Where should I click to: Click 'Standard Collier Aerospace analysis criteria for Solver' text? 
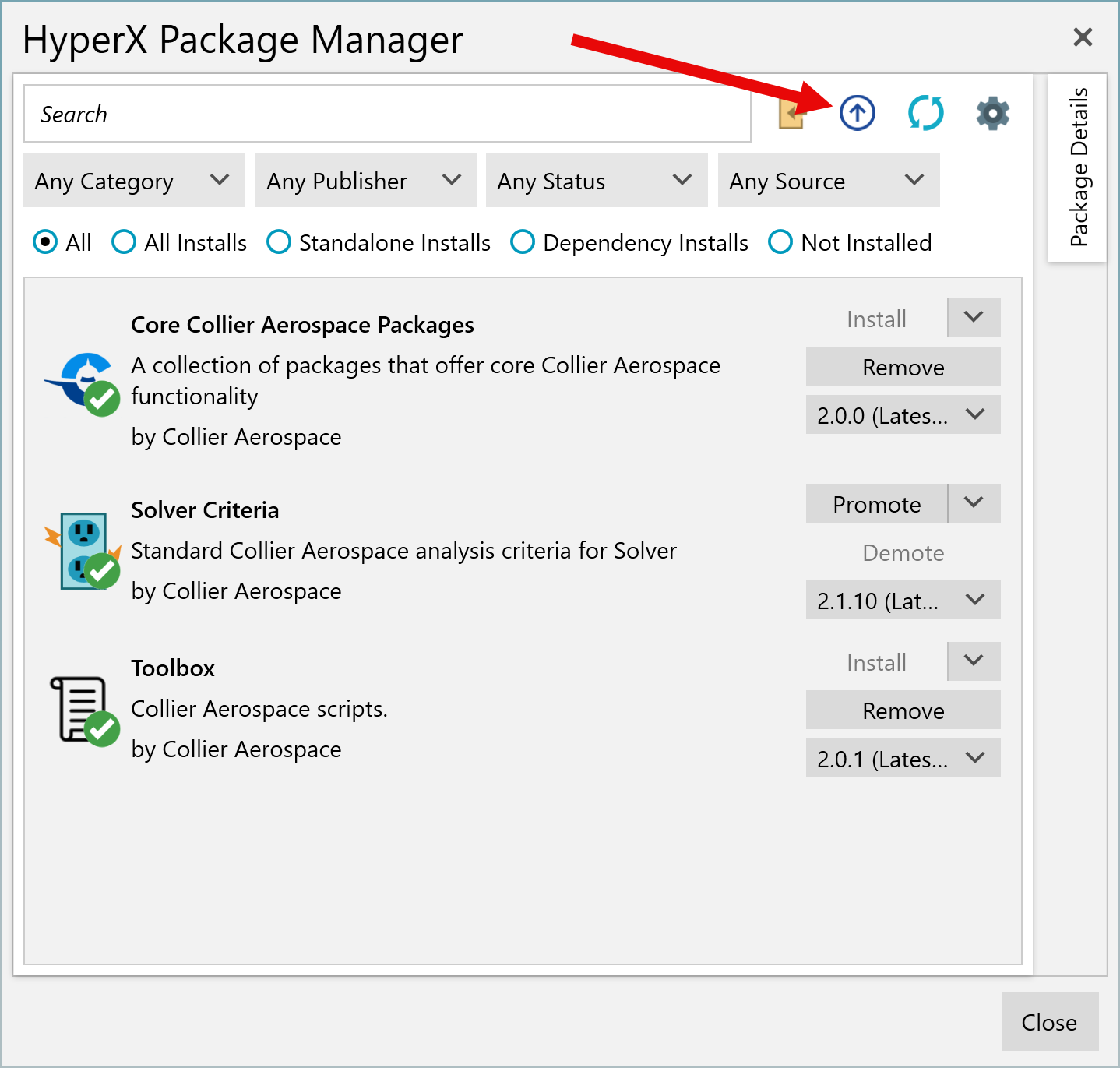[x=403, y=550]
